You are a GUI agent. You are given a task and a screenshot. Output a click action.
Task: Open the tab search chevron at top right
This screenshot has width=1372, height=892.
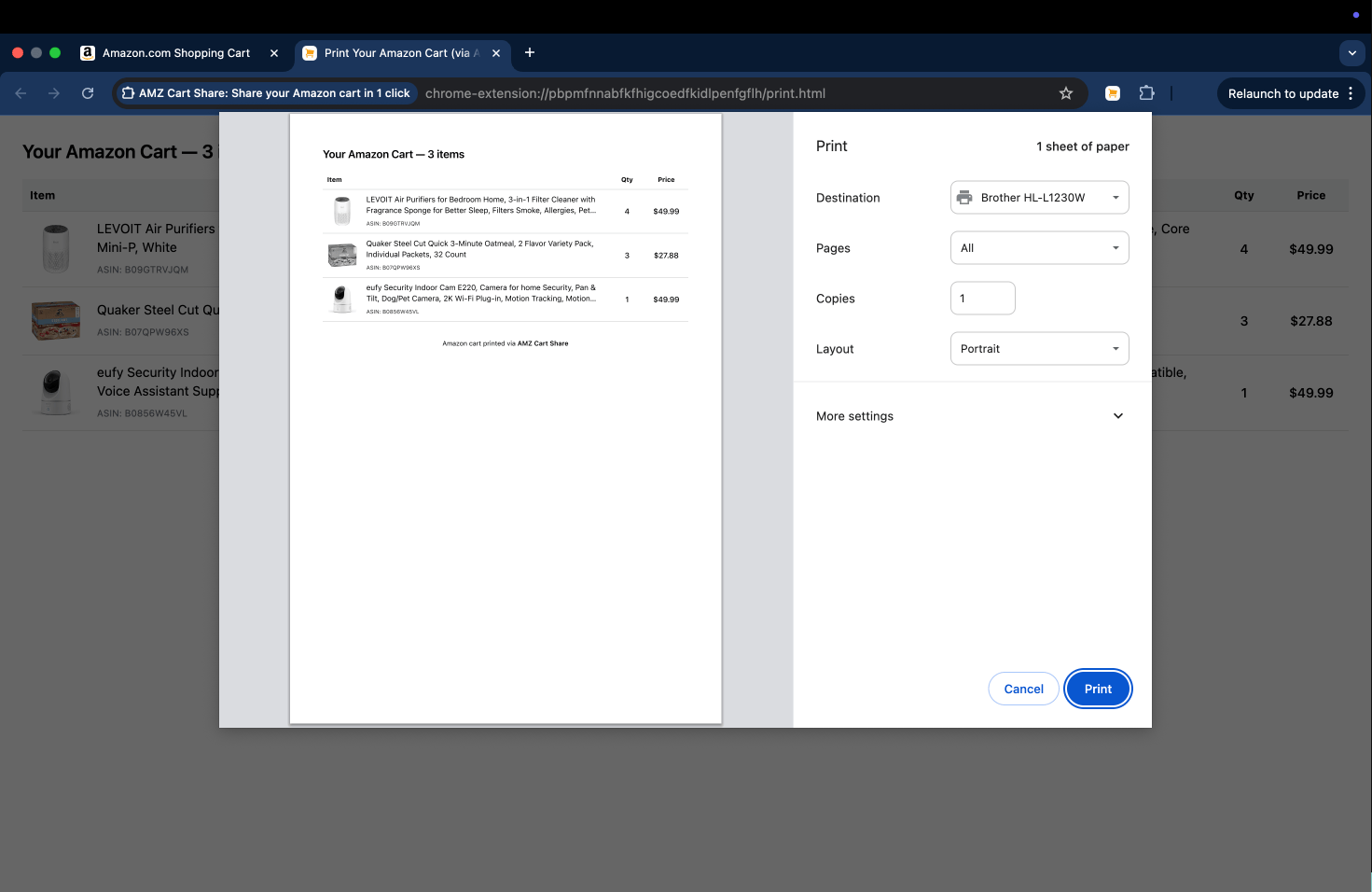[1351, 53]
